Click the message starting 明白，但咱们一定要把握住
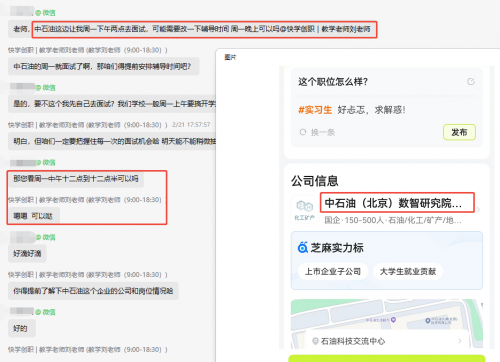The height and width of the screenshot is (362, 500). pos(112,141)
